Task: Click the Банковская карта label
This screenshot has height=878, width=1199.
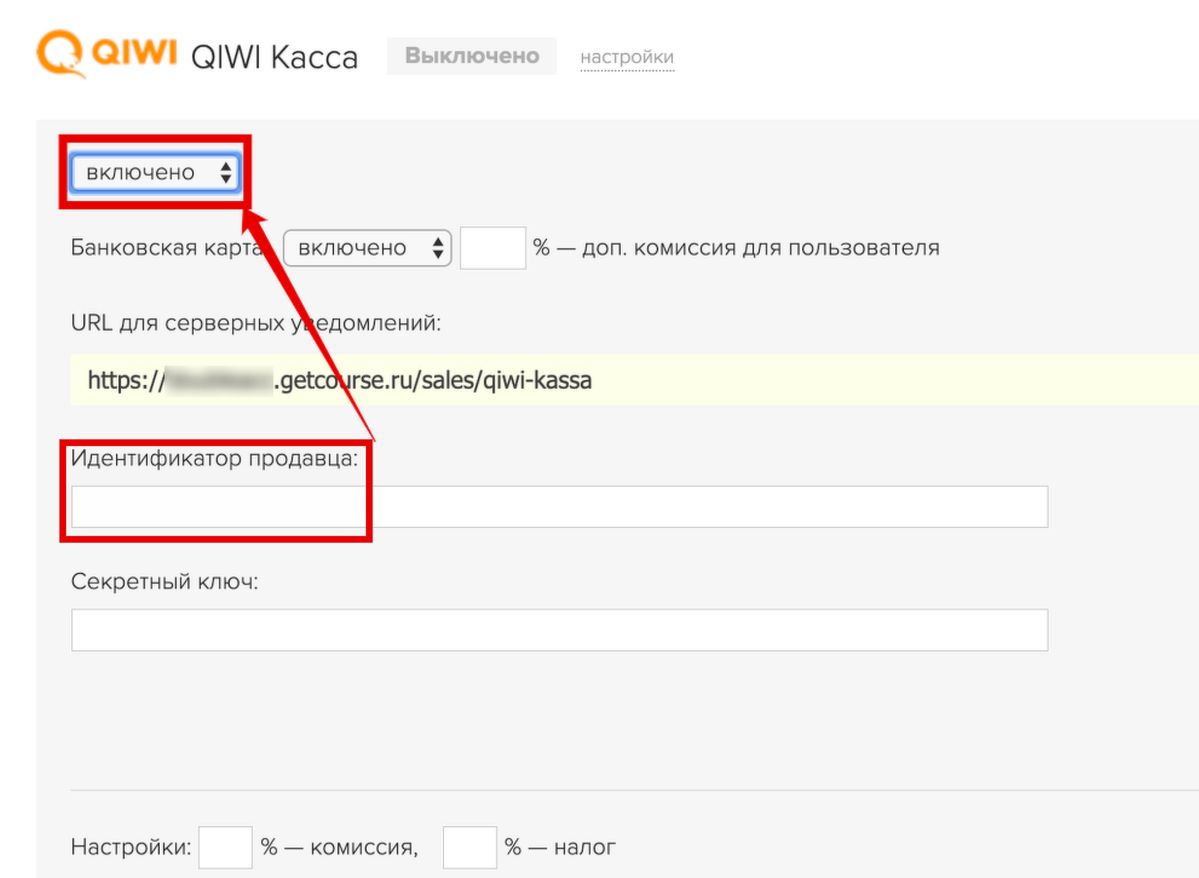Action: point(167,248)
